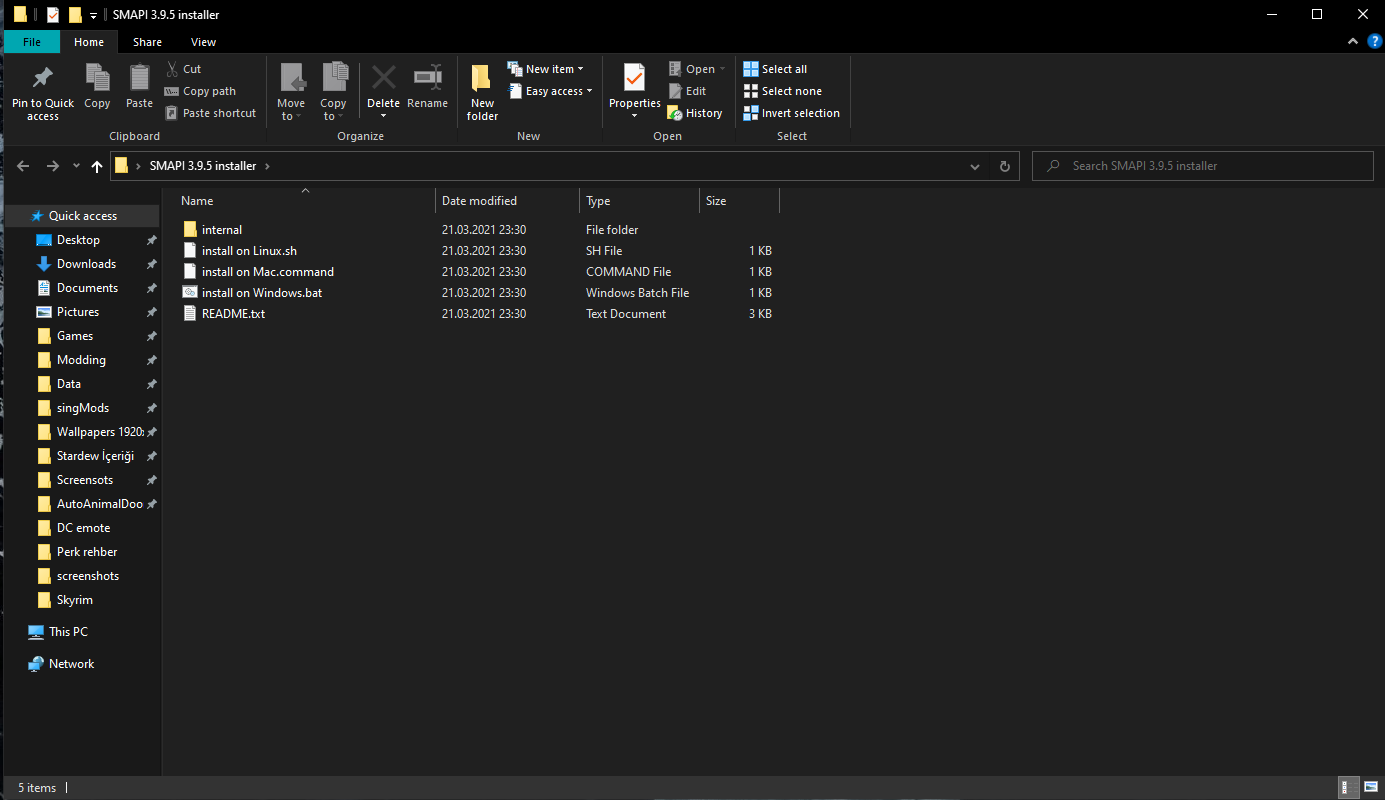Click the Rename icon
The height and width of the screenshot is (800, 1385).
[x=428, y=77]
